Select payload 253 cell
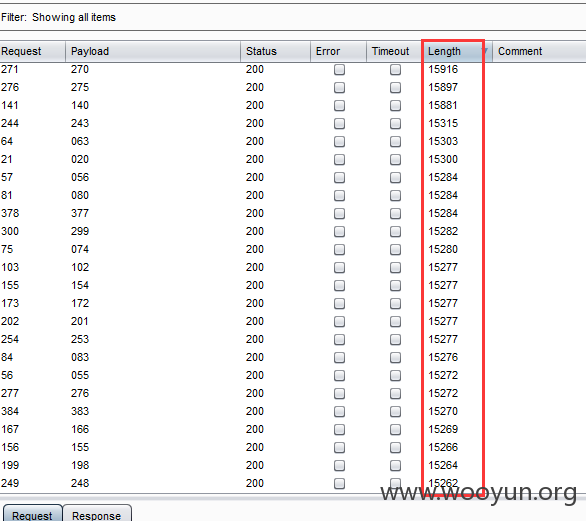 click(x=80, y=339)
